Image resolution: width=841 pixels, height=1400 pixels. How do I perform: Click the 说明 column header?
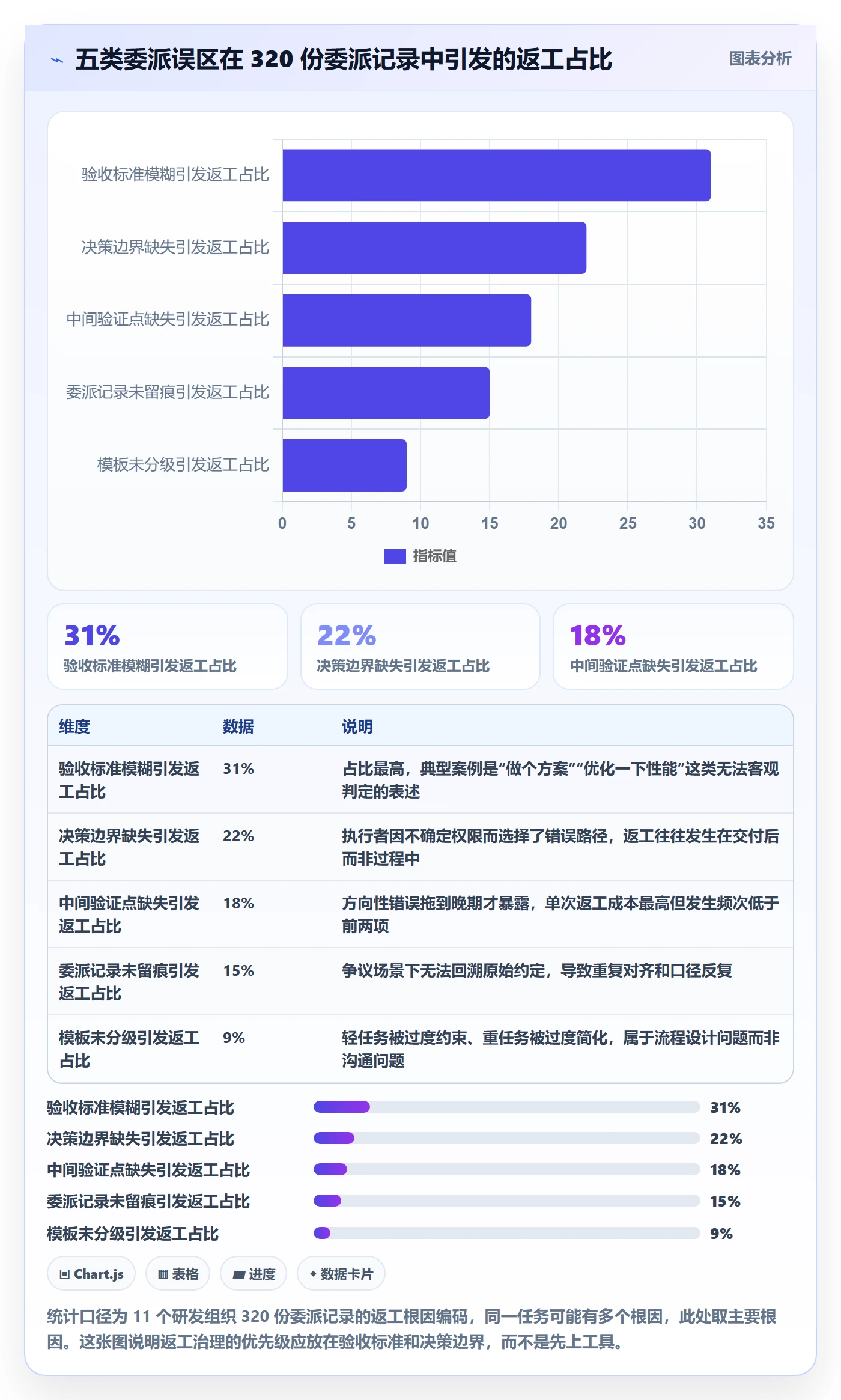point(357,726)
